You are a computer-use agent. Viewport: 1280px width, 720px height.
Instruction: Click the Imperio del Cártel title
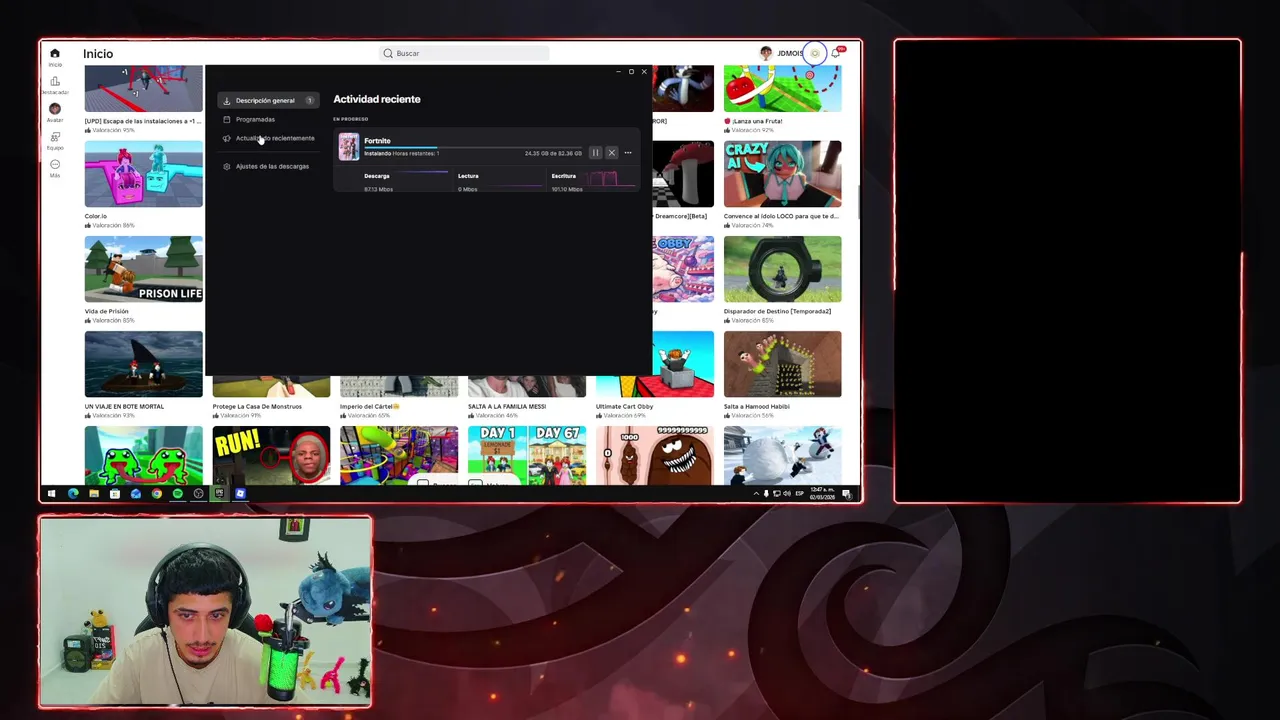click(370, 406)
